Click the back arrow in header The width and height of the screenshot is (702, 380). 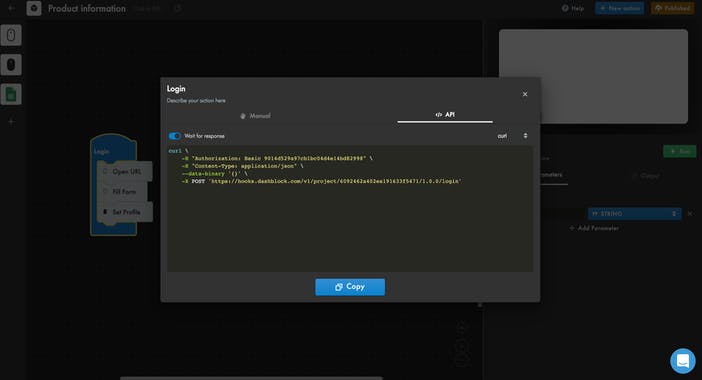point(11,8)
